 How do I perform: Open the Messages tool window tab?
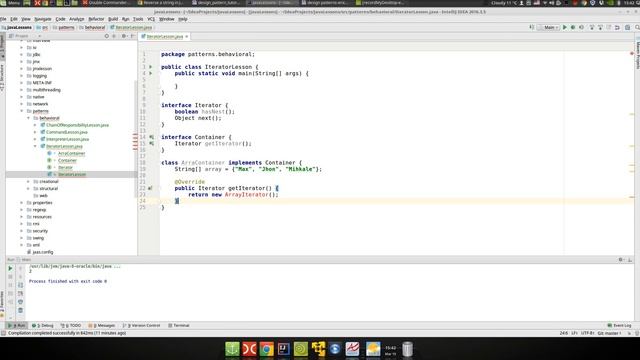pos(102,326)
